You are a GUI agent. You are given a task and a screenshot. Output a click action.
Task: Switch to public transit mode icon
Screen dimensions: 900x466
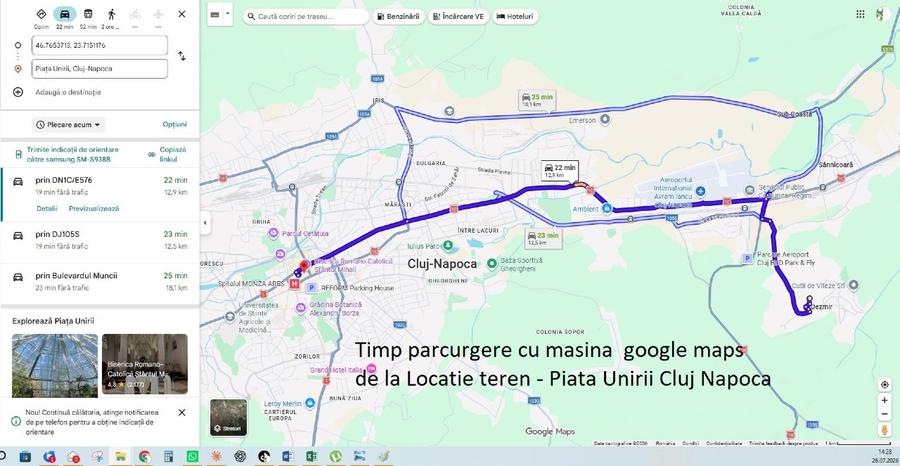(x=88, y=14)
